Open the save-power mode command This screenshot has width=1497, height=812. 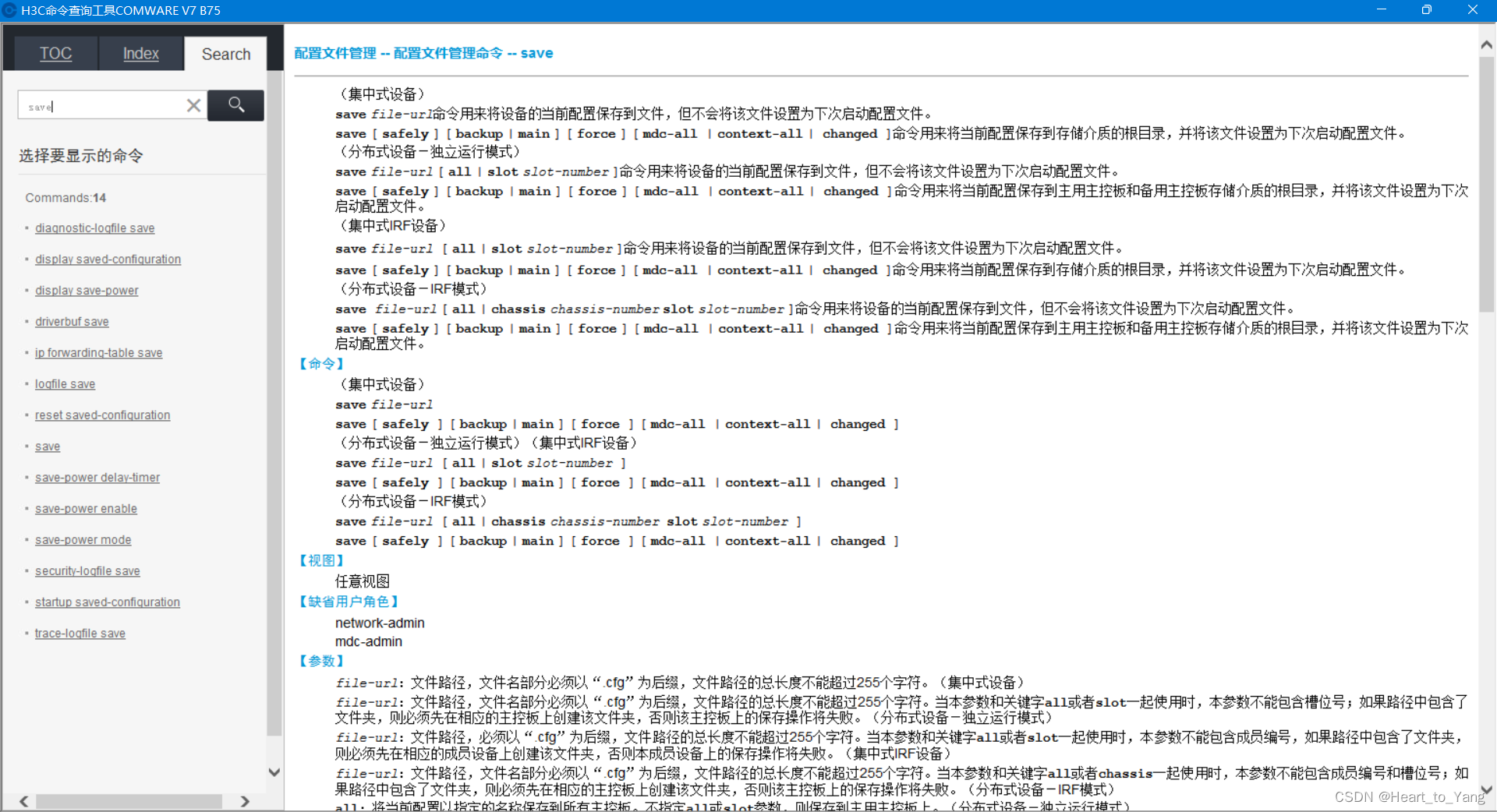point(83,540)
